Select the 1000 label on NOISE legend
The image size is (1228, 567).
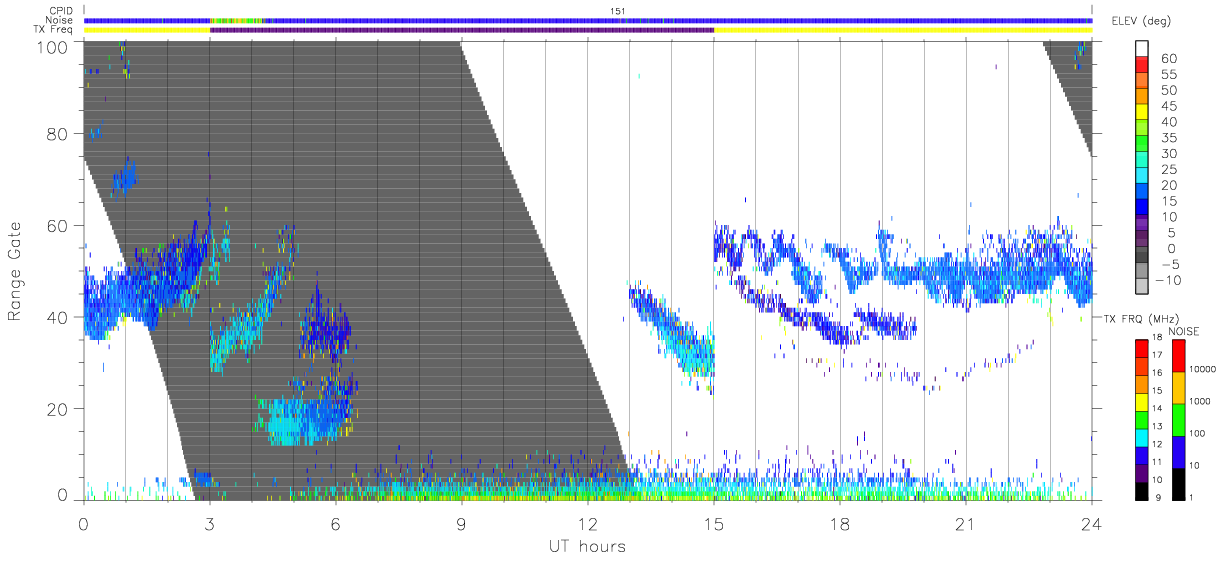(x=1198, y=402)
